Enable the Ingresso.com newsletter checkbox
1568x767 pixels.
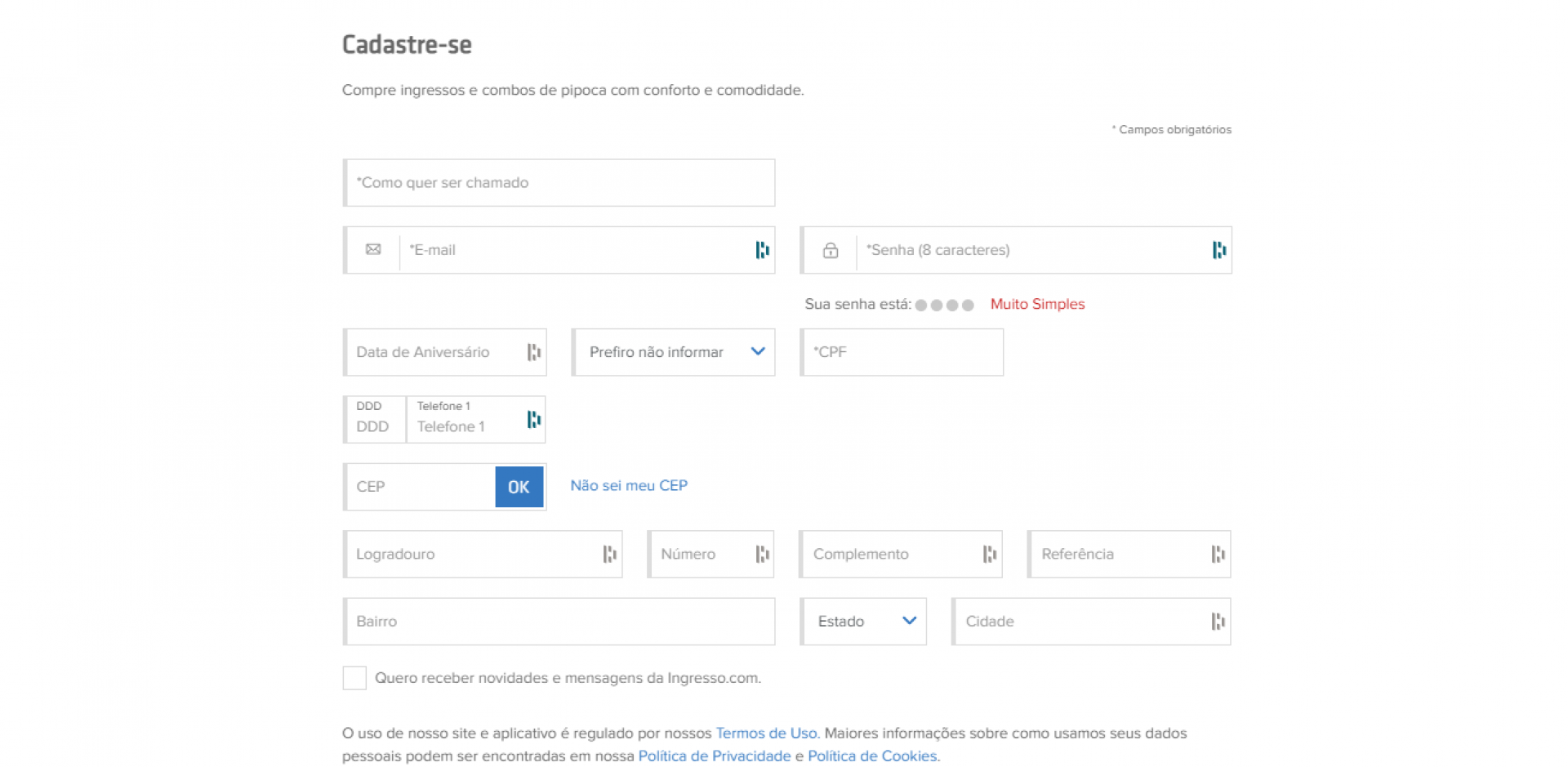pyautogui.click(x=354, y=678)
